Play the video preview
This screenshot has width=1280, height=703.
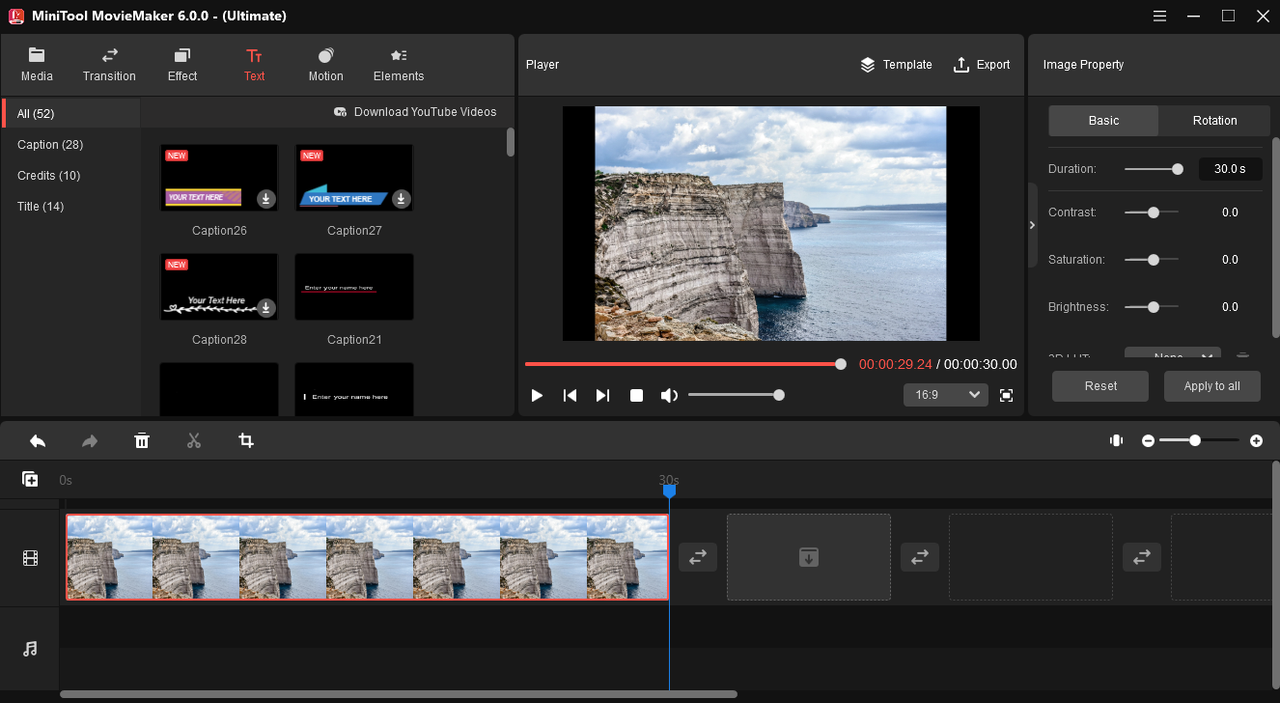point(537,395)
